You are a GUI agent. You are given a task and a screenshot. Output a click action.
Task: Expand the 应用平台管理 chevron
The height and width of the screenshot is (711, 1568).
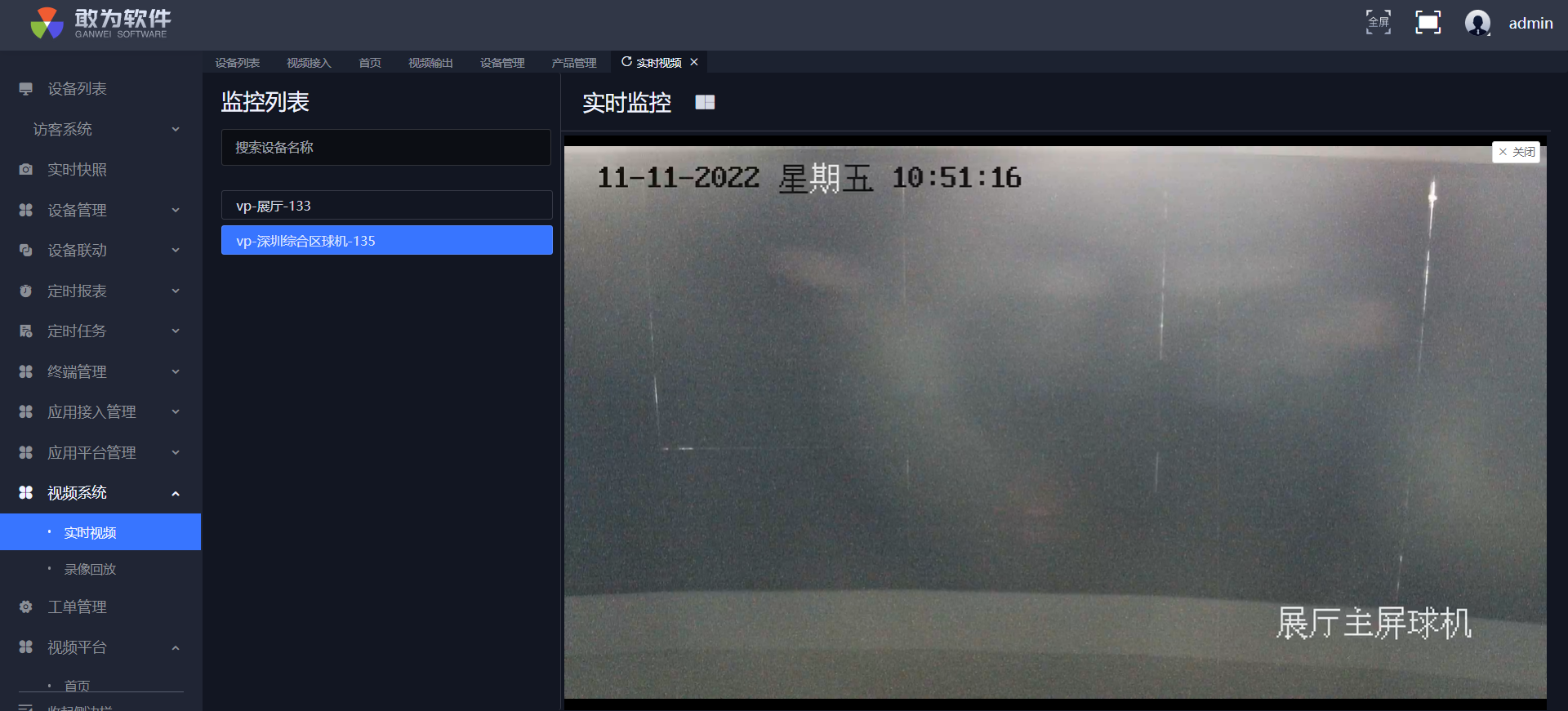(x=176, y=452)
